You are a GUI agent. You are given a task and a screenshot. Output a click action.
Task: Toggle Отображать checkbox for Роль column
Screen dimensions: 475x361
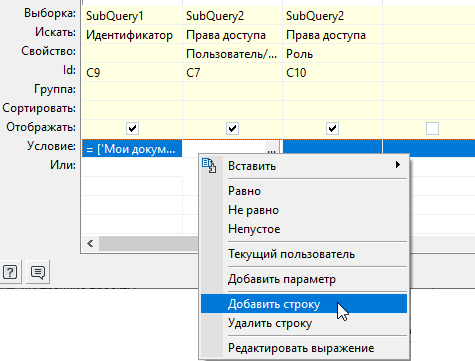coord(332,128)
